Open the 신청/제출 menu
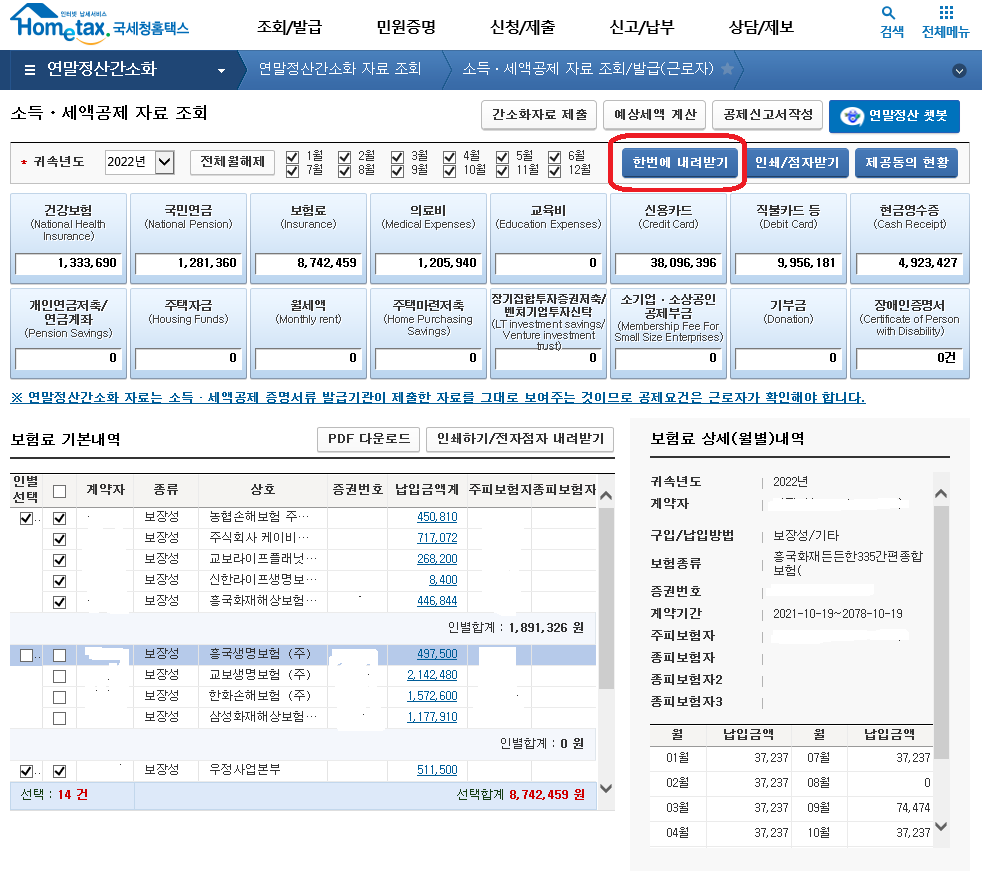Screen dimensions: 982x871 523,27
